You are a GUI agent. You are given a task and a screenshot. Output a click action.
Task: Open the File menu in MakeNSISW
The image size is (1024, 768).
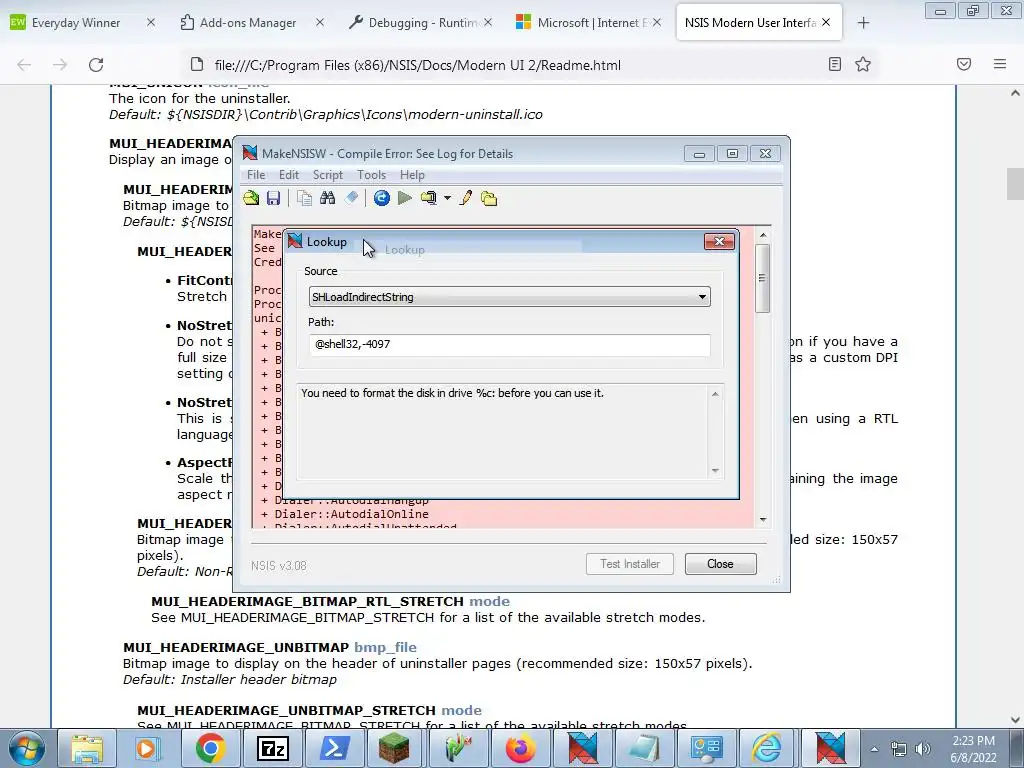[x=256, y=175]
